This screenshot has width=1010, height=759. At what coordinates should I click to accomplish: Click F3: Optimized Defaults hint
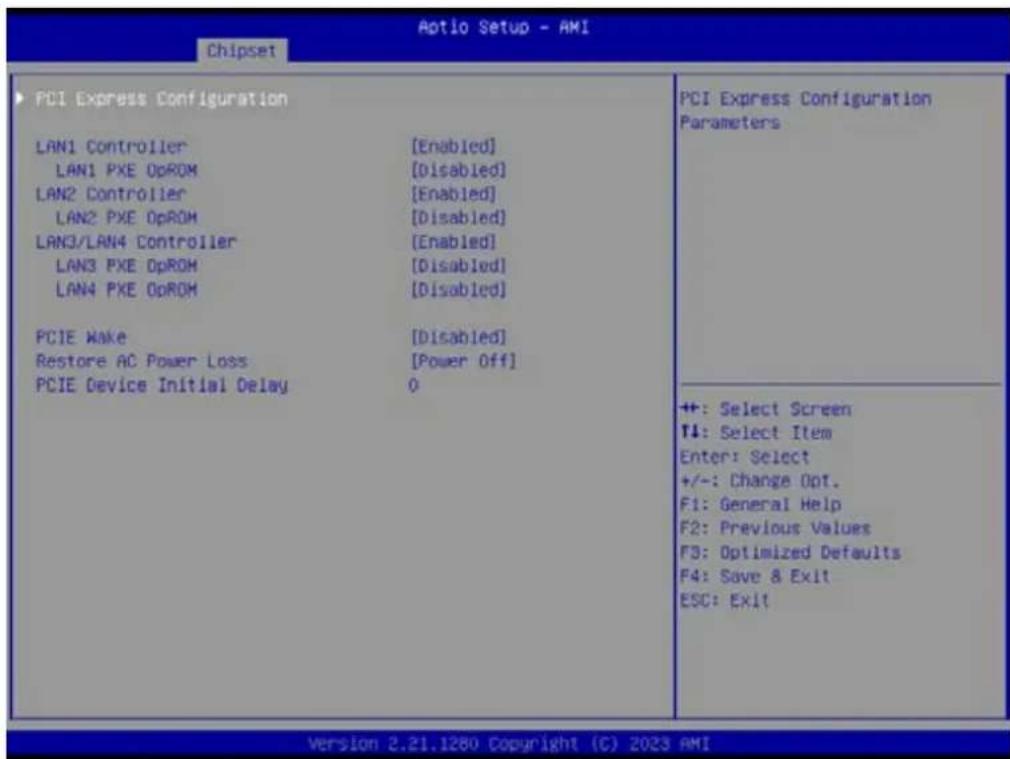coord(790,552)
